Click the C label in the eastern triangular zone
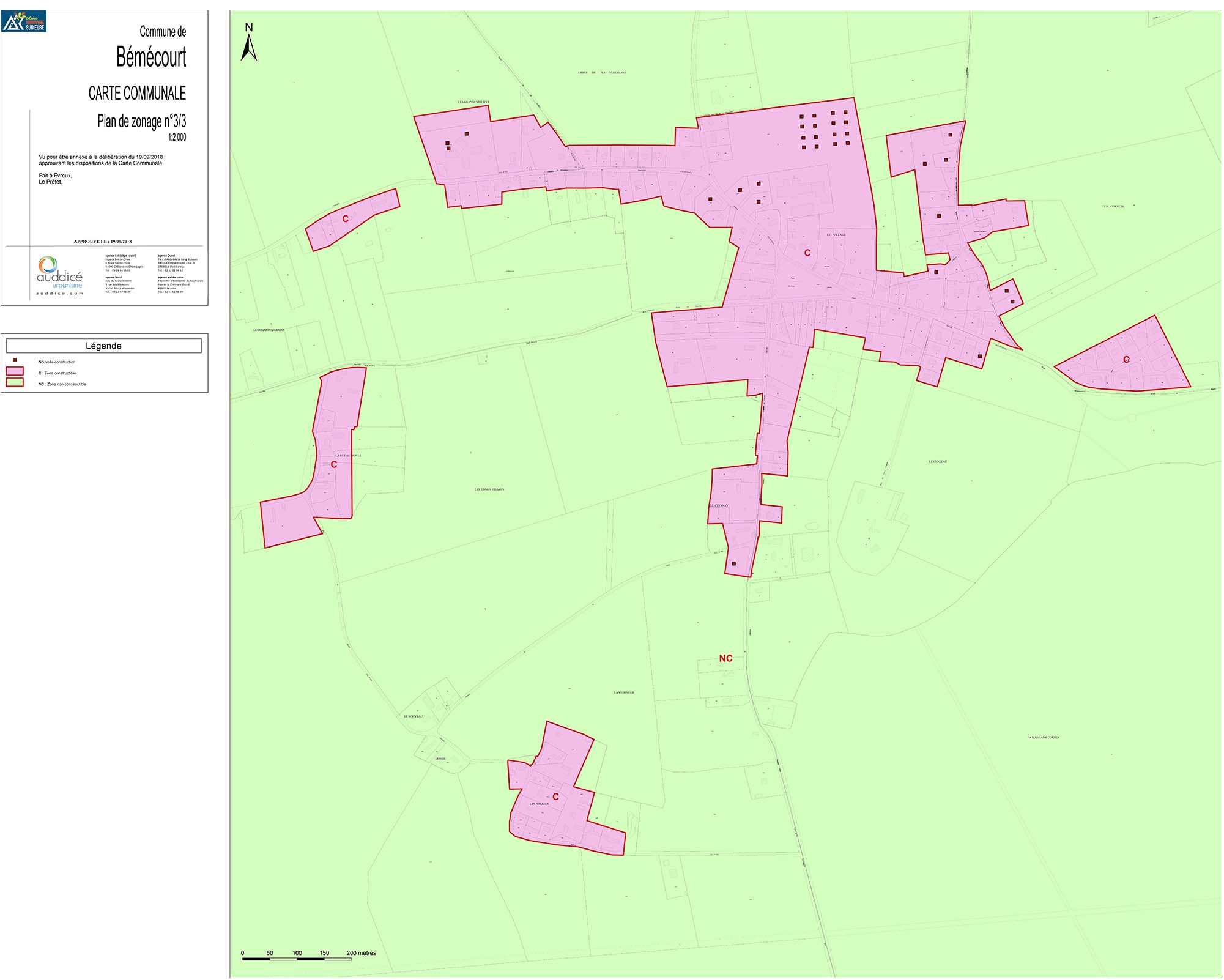The height and width of the screenshot is (980, 1224). [x=1126, y=360]
